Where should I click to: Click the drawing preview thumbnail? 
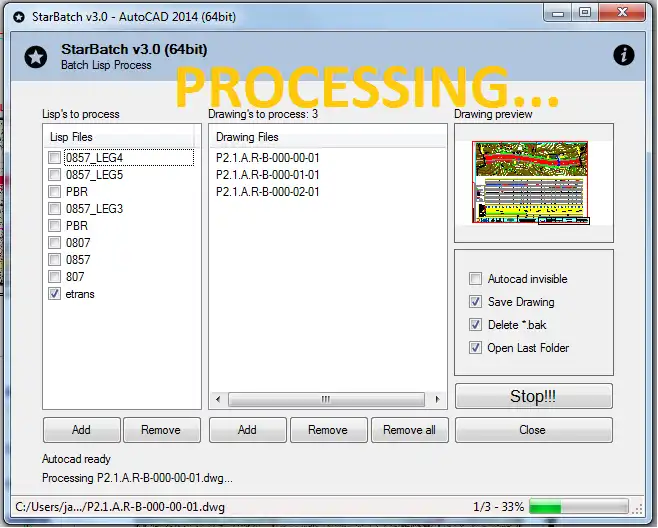click(531, 182)
